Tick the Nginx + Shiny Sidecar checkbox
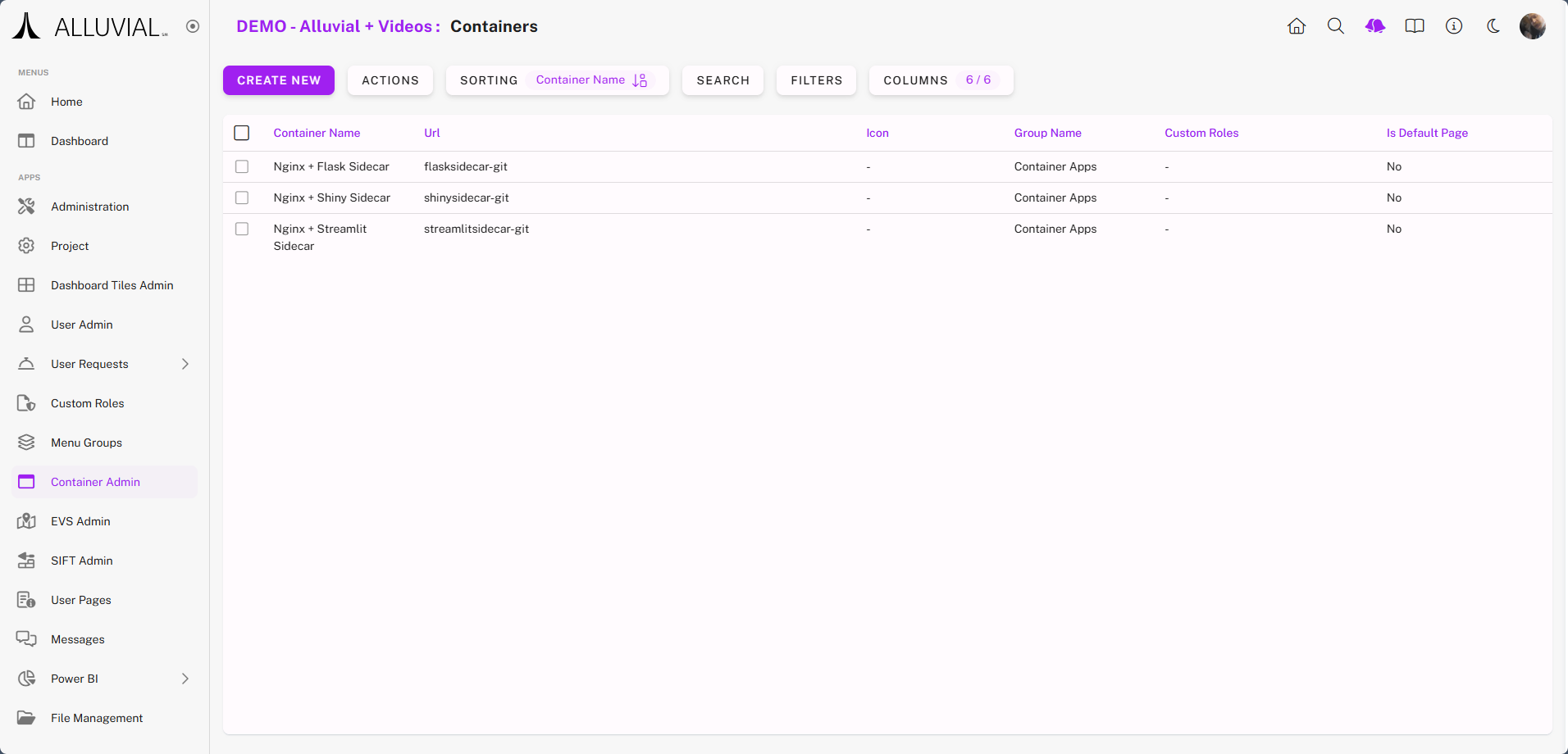This screenshot has height=754, width=1568. [242, 198]
